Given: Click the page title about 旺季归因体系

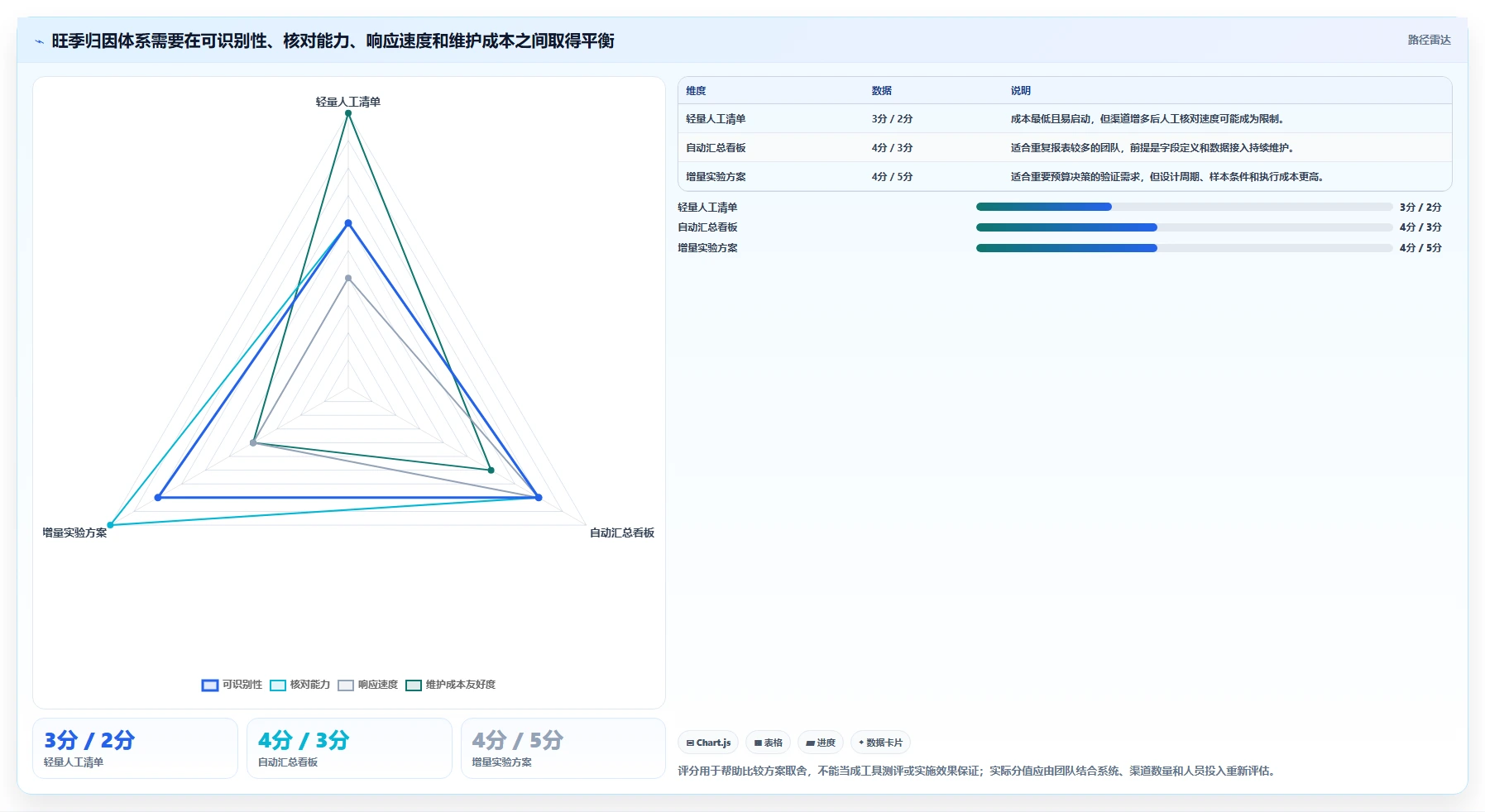Looking at the screenshot, I should [333, 41].
